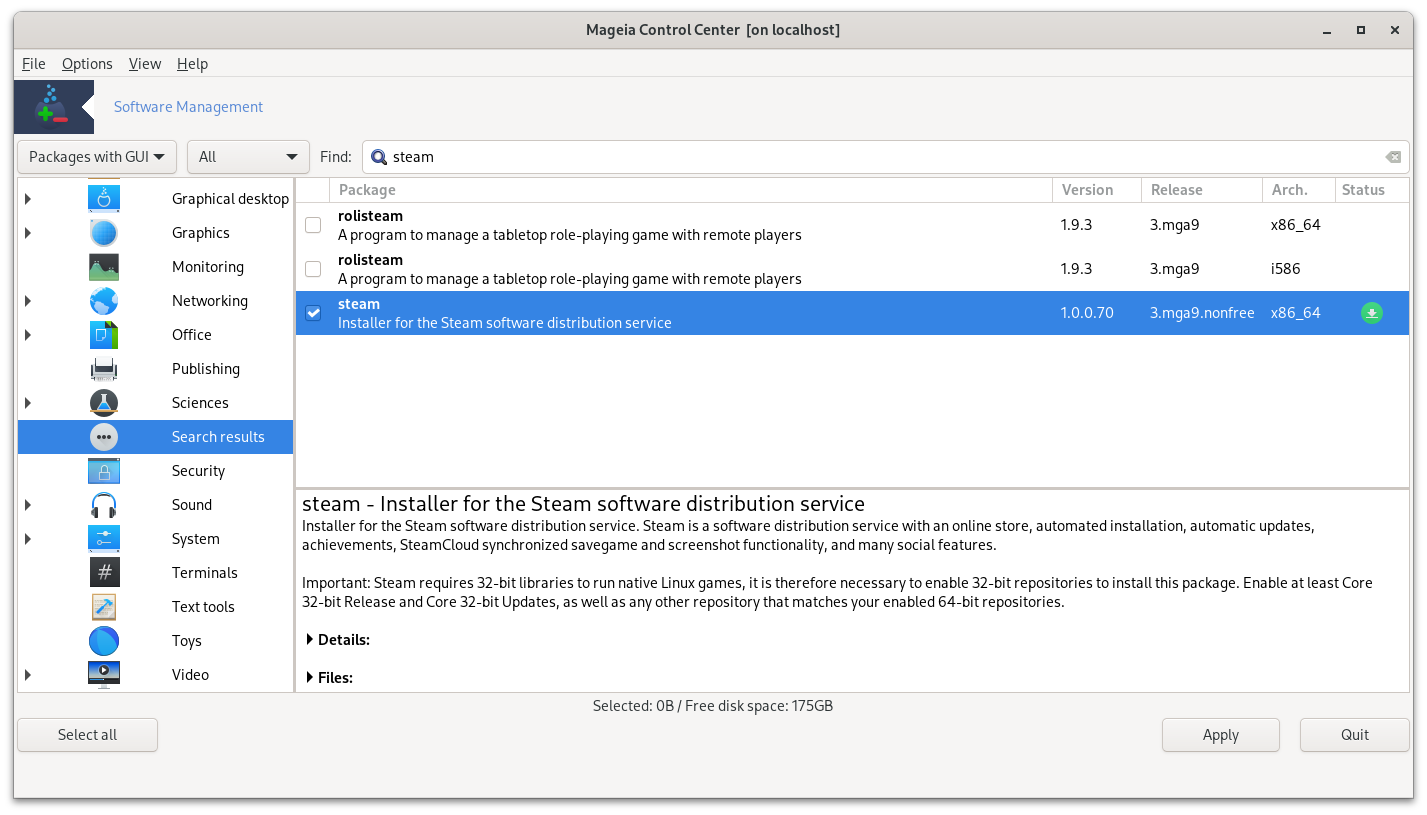
Task: Click the Networking globe icon
Action: (104, 301)
